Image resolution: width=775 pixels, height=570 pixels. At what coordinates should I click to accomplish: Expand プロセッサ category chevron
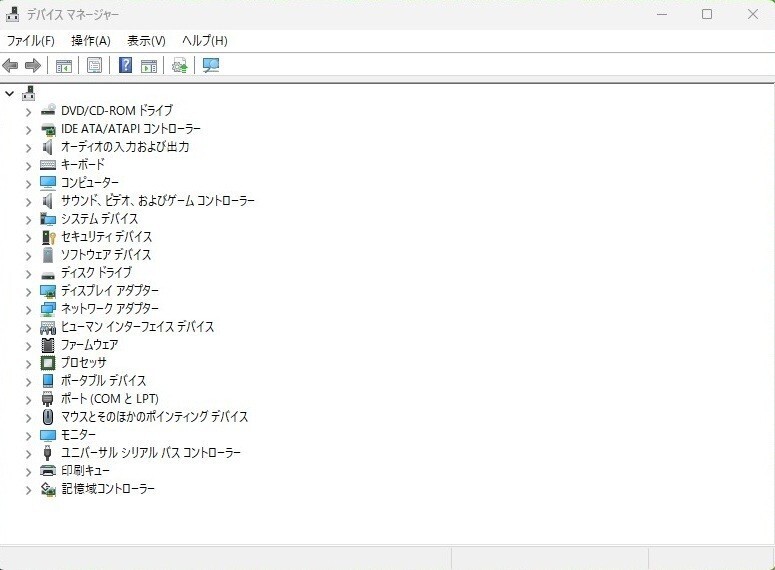click(x=29, y=364)
